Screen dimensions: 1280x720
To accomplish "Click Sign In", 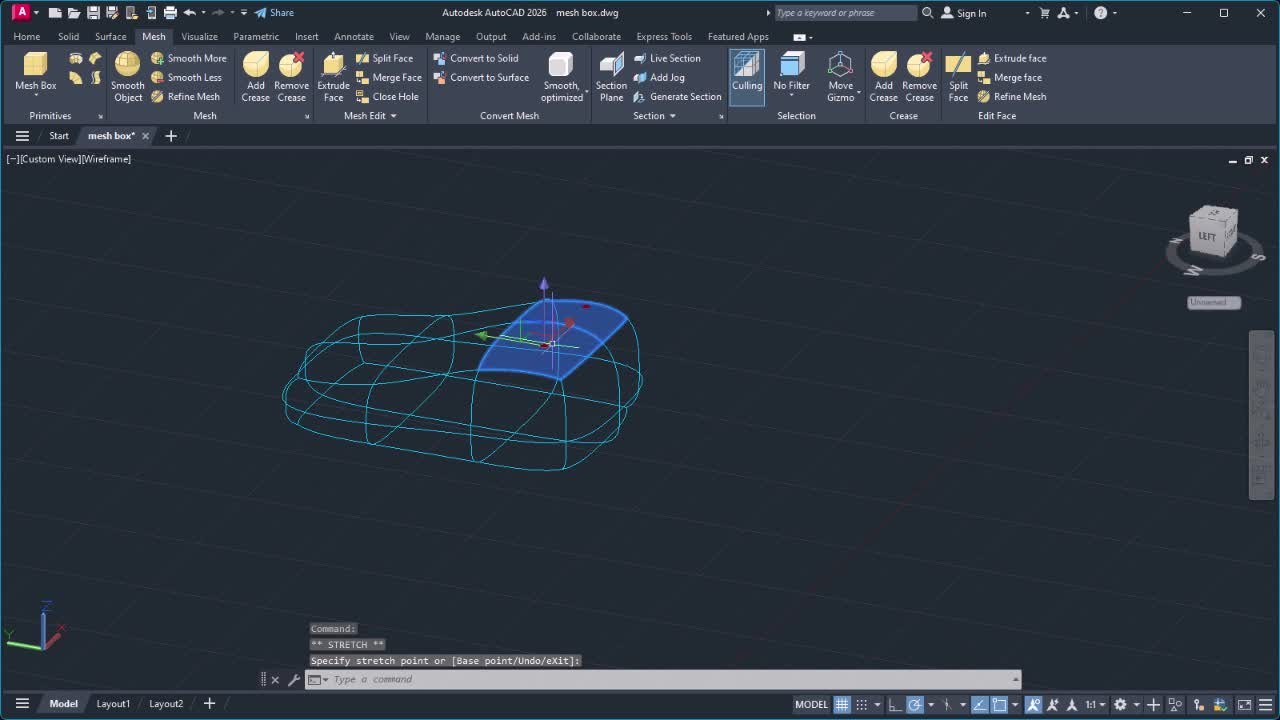I will [x=964, y=13].
